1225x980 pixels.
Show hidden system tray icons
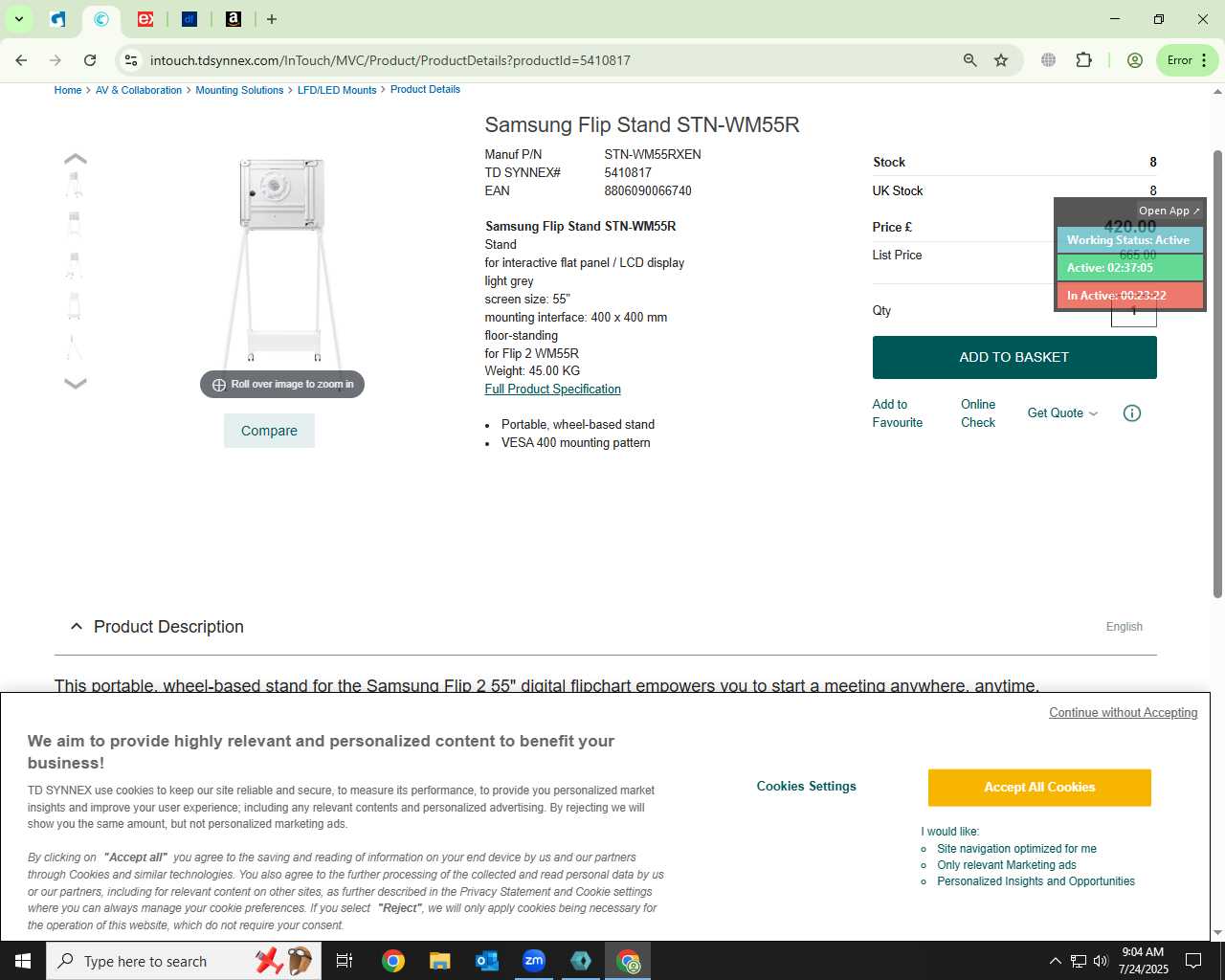1055,961
